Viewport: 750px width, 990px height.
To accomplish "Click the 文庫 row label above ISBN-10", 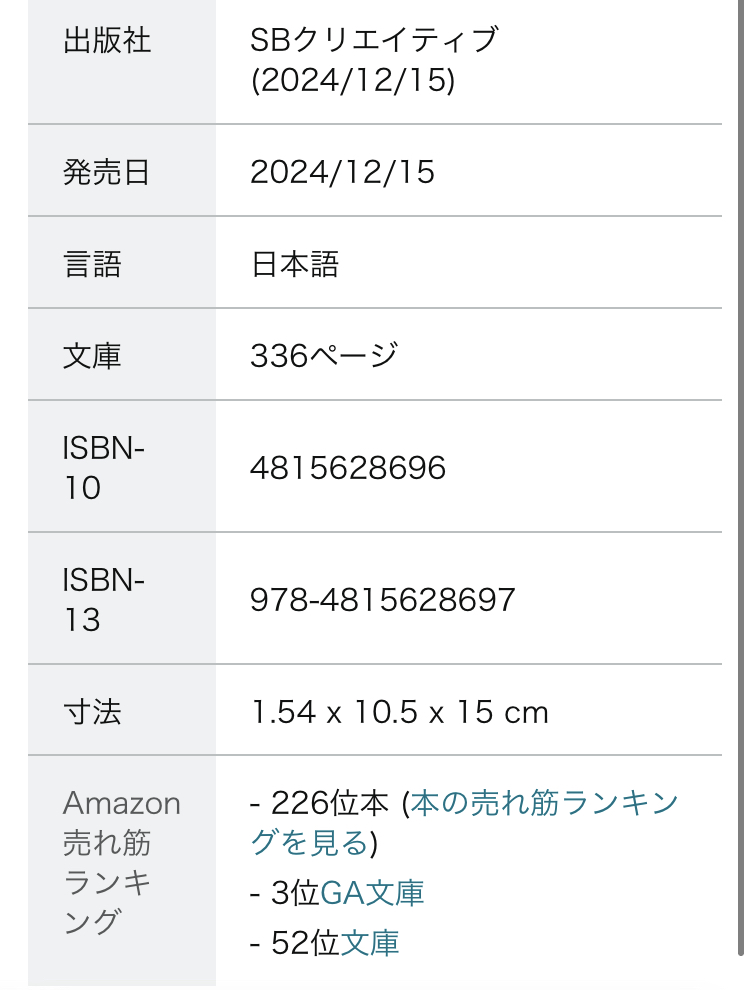I will (x=92, y=356).
